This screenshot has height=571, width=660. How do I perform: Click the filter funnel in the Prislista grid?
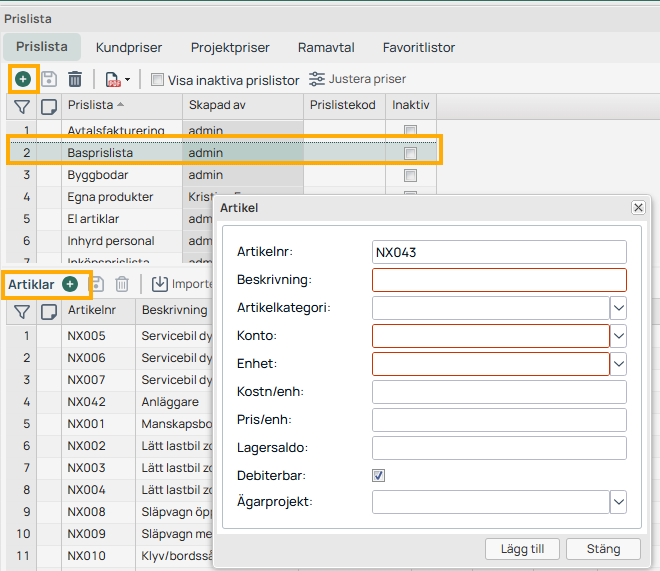pyautogui.click(x=22, y=105)
